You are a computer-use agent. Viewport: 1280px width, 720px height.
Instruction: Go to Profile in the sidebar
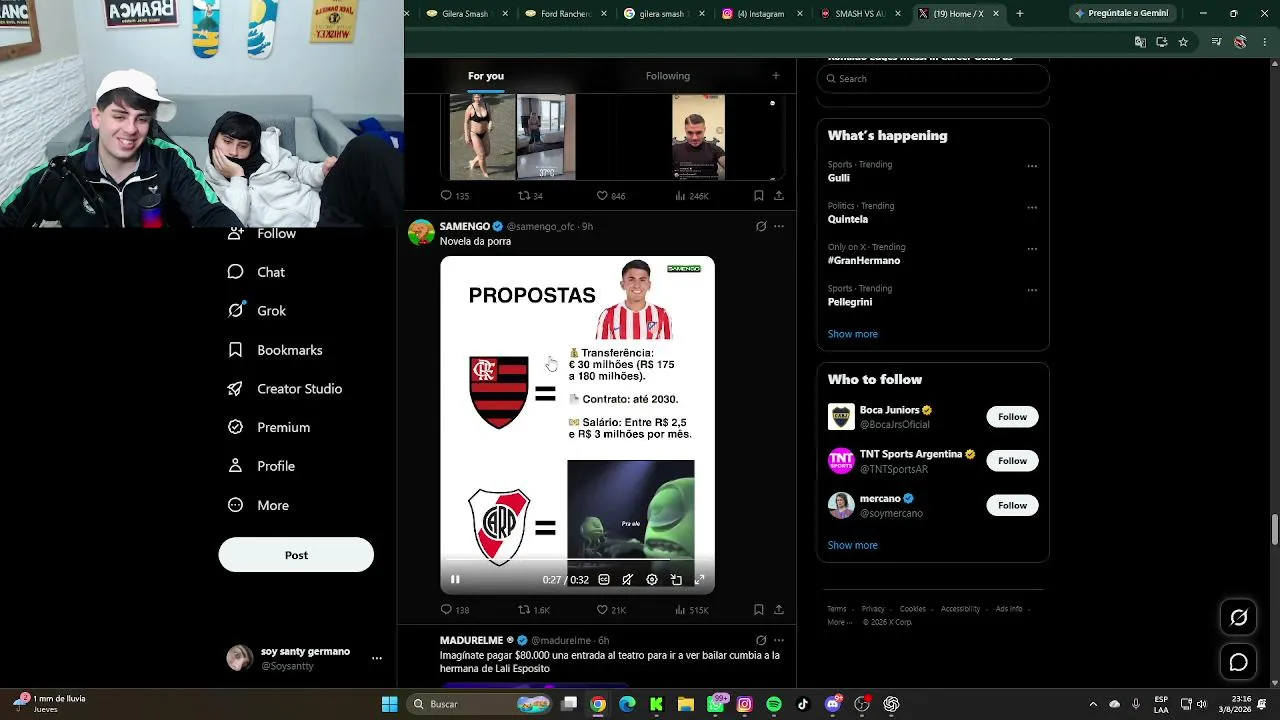(261, 466)
